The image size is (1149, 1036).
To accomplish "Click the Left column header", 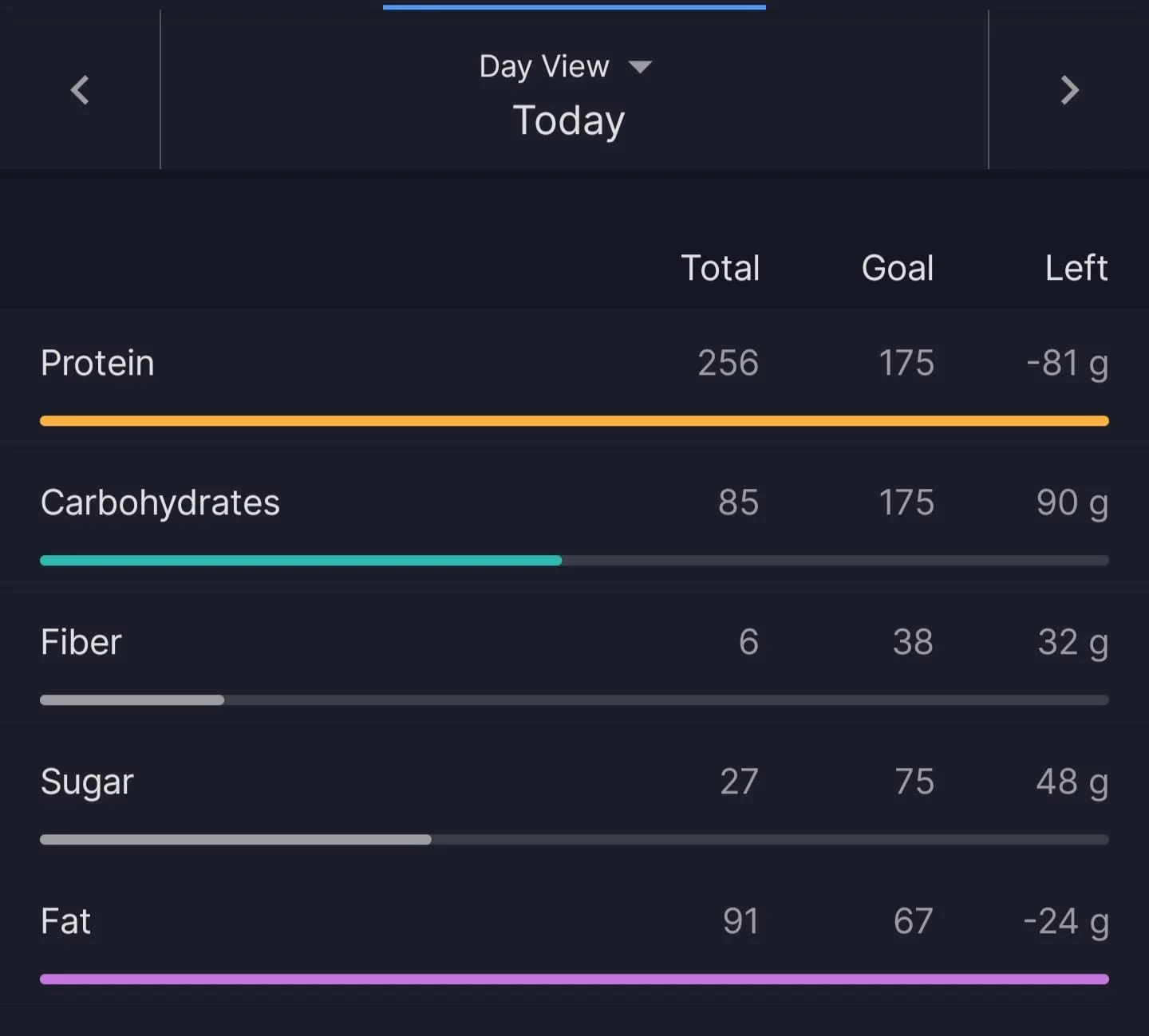I will (x=1076, y=268).
